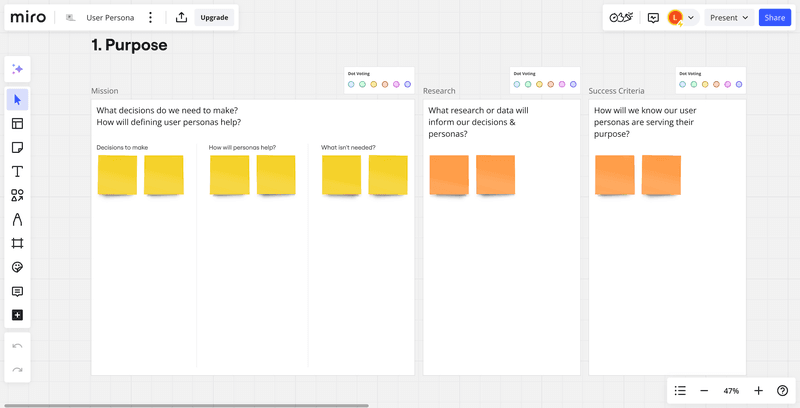This screenshot has height=408, width=800.
Task: Click the Upgrade button
Action: 214,18
